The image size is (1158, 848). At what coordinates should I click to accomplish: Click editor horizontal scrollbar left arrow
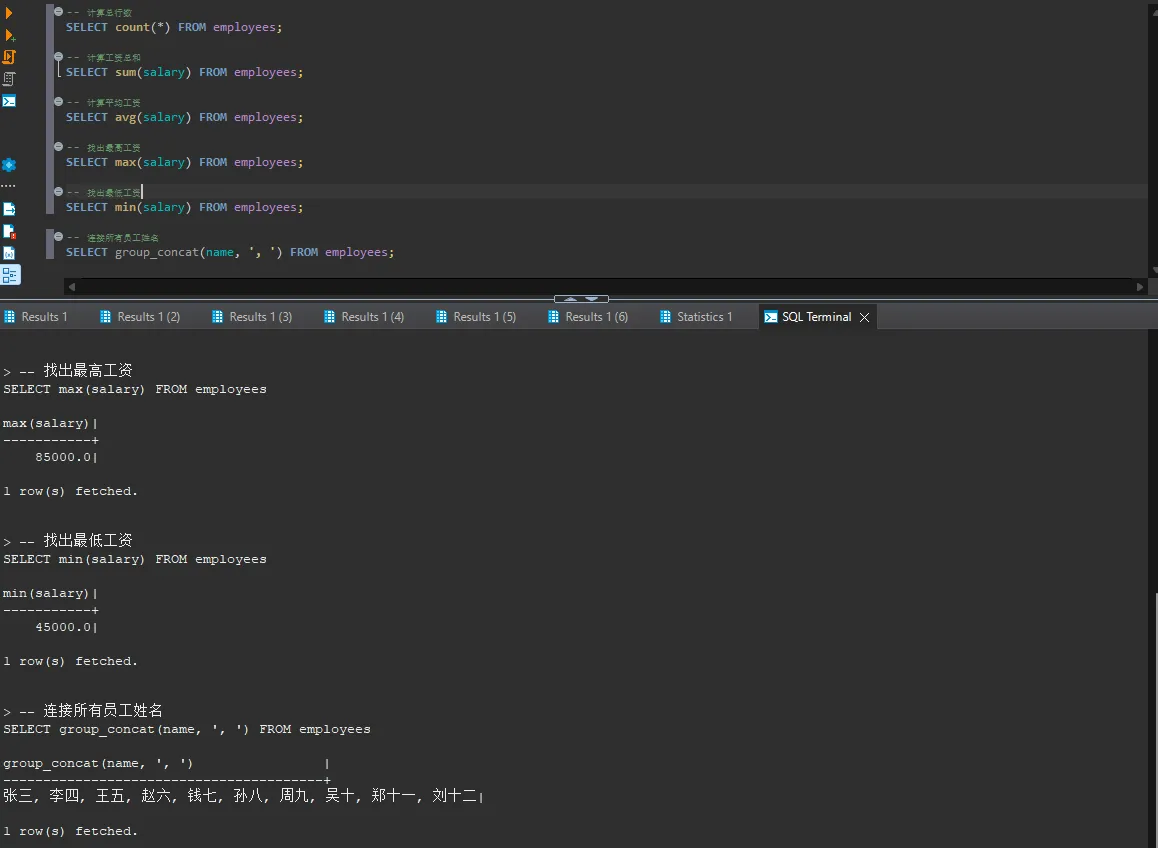coord(71,287)
